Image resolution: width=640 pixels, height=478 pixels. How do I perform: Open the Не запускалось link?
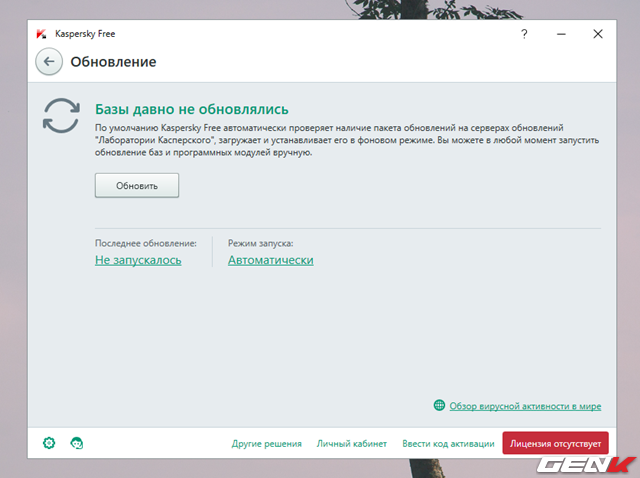click(138, 260)
